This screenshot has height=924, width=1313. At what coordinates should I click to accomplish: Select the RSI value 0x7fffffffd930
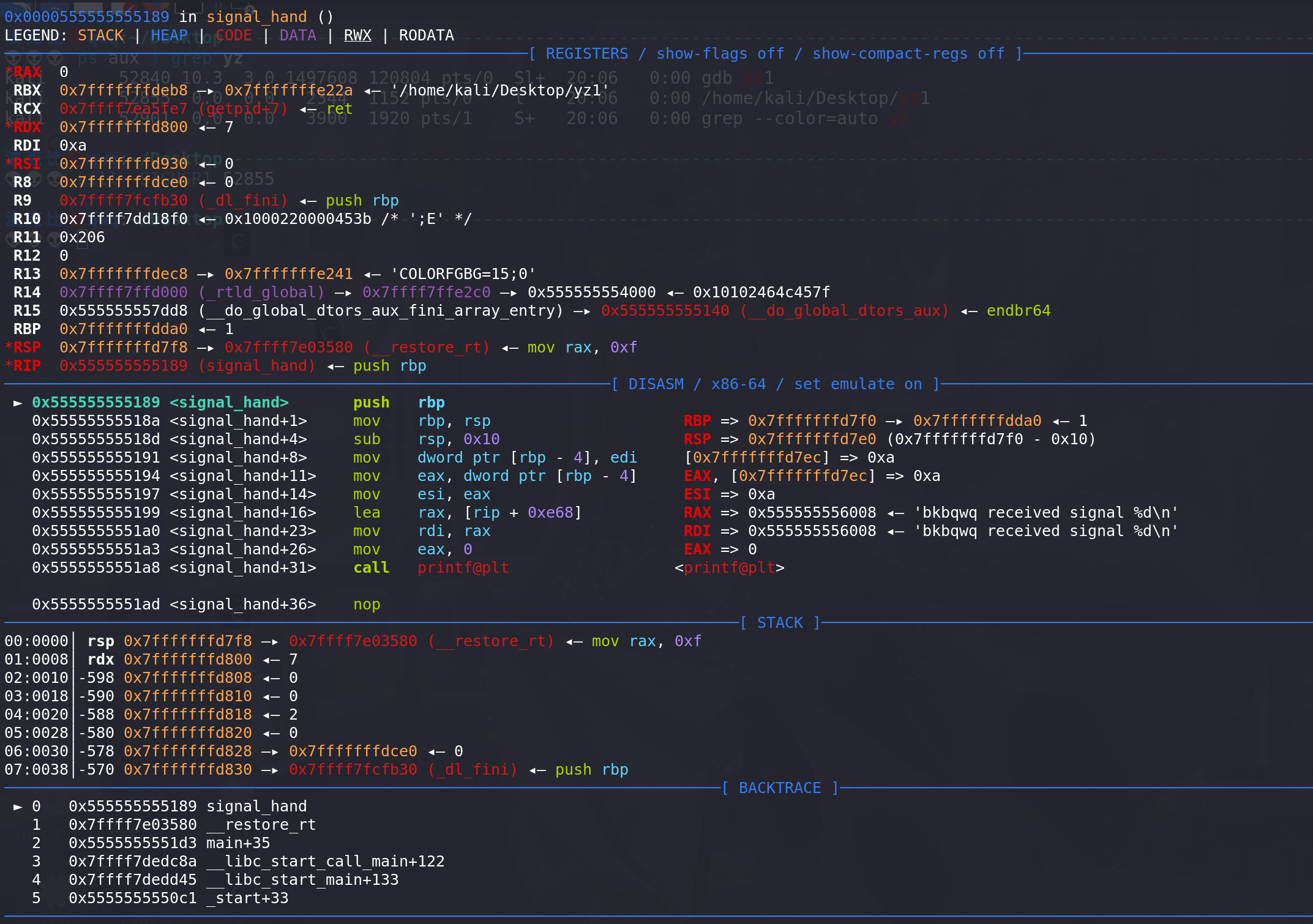124,164
